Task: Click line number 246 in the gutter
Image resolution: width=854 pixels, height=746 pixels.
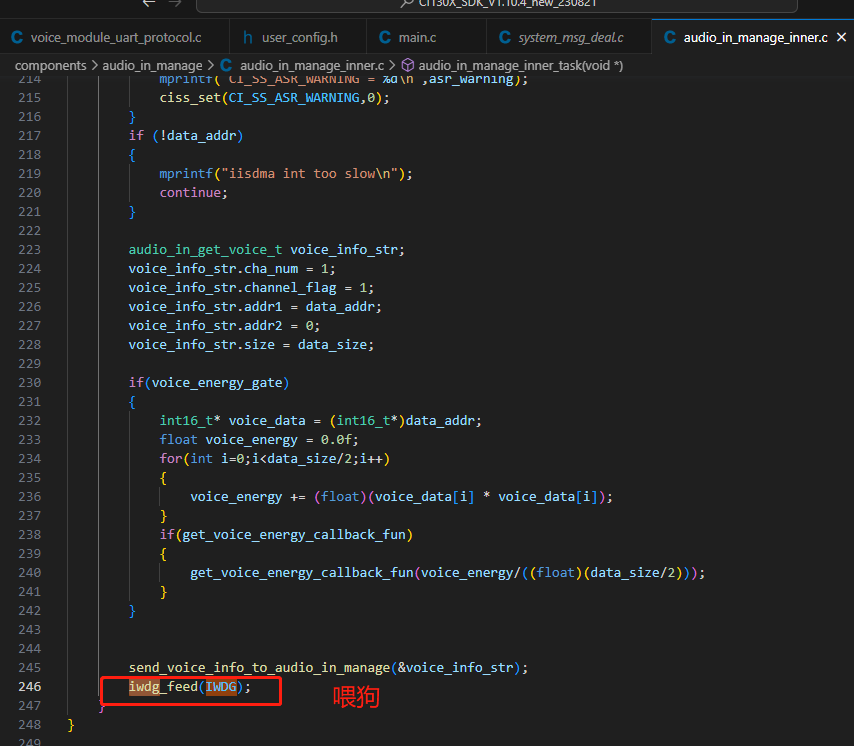Action: (29, 686)
